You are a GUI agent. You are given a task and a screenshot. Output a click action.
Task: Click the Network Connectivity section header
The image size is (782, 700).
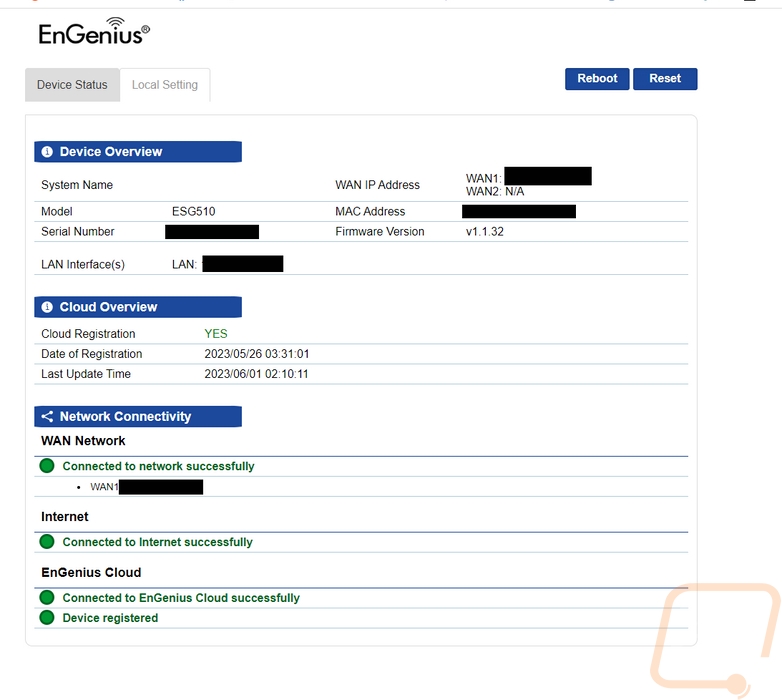pyautogui.click(x=138, y=416)
